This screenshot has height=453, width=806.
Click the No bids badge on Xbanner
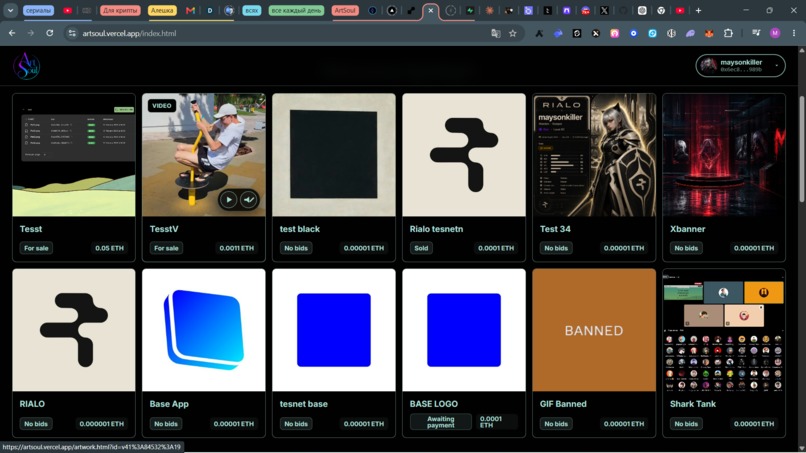click(x=686, y=248)
